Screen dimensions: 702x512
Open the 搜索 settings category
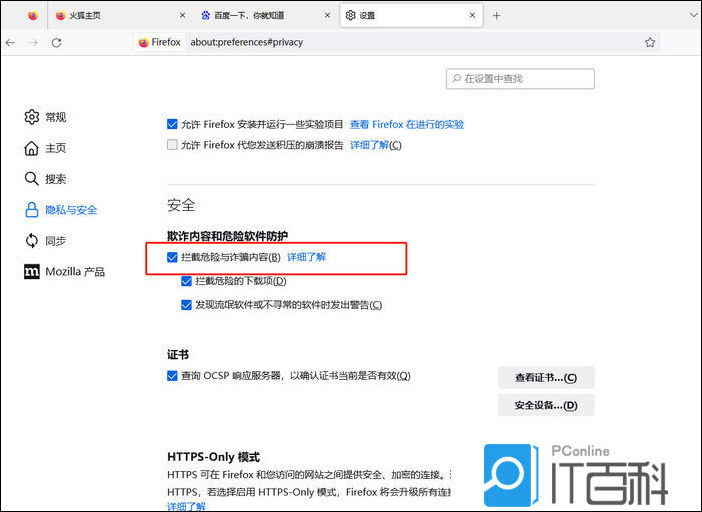[45, 179]
